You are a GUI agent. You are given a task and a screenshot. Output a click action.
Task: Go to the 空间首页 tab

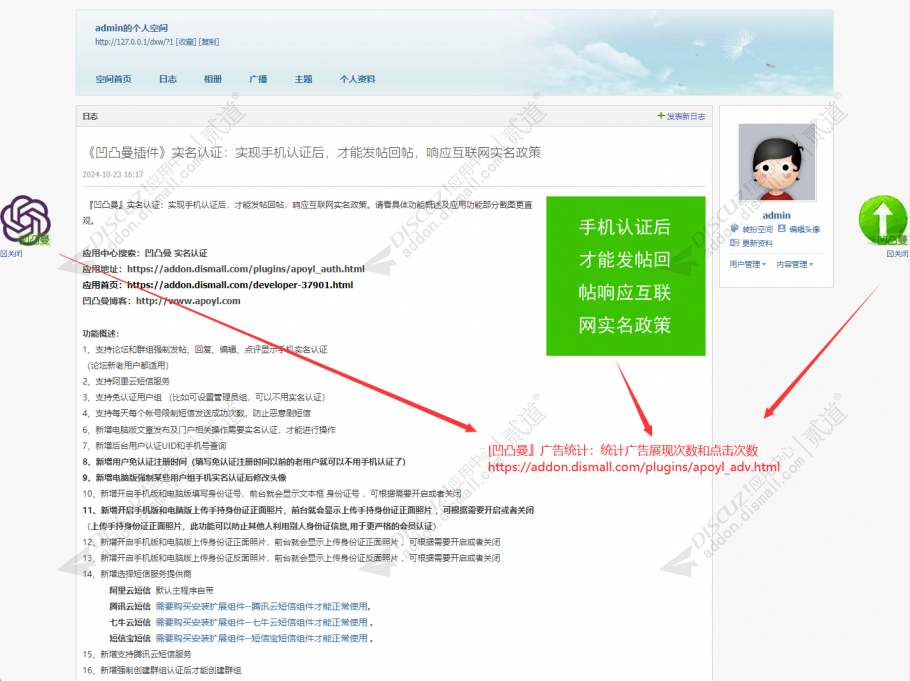[x=114, y=79]
